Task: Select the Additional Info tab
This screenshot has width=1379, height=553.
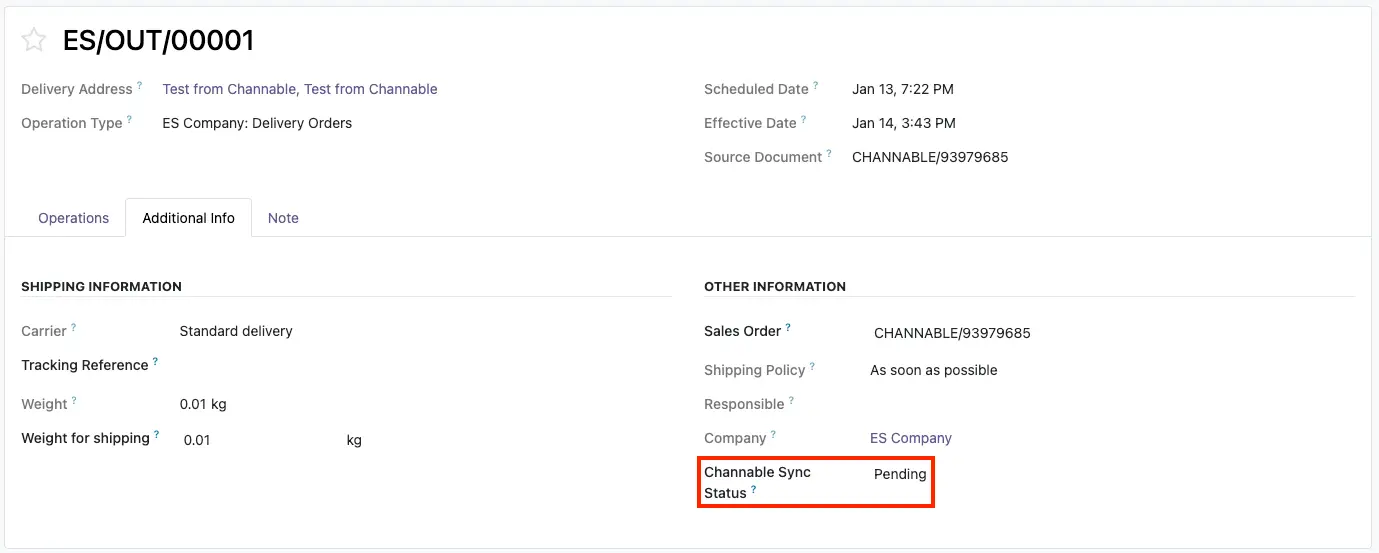Action: (x=188, y=218)
